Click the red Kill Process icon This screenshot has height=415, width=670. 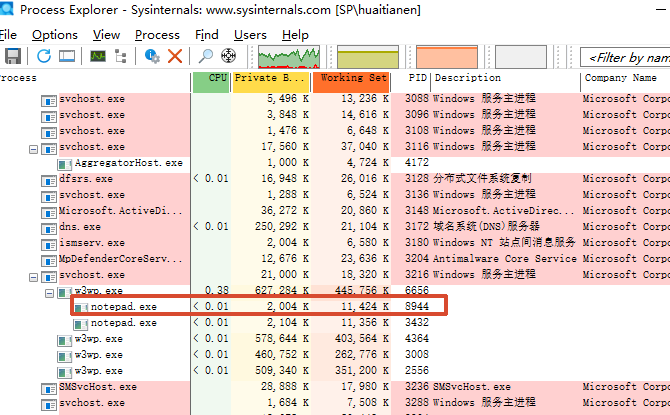(x=175, y=56)
